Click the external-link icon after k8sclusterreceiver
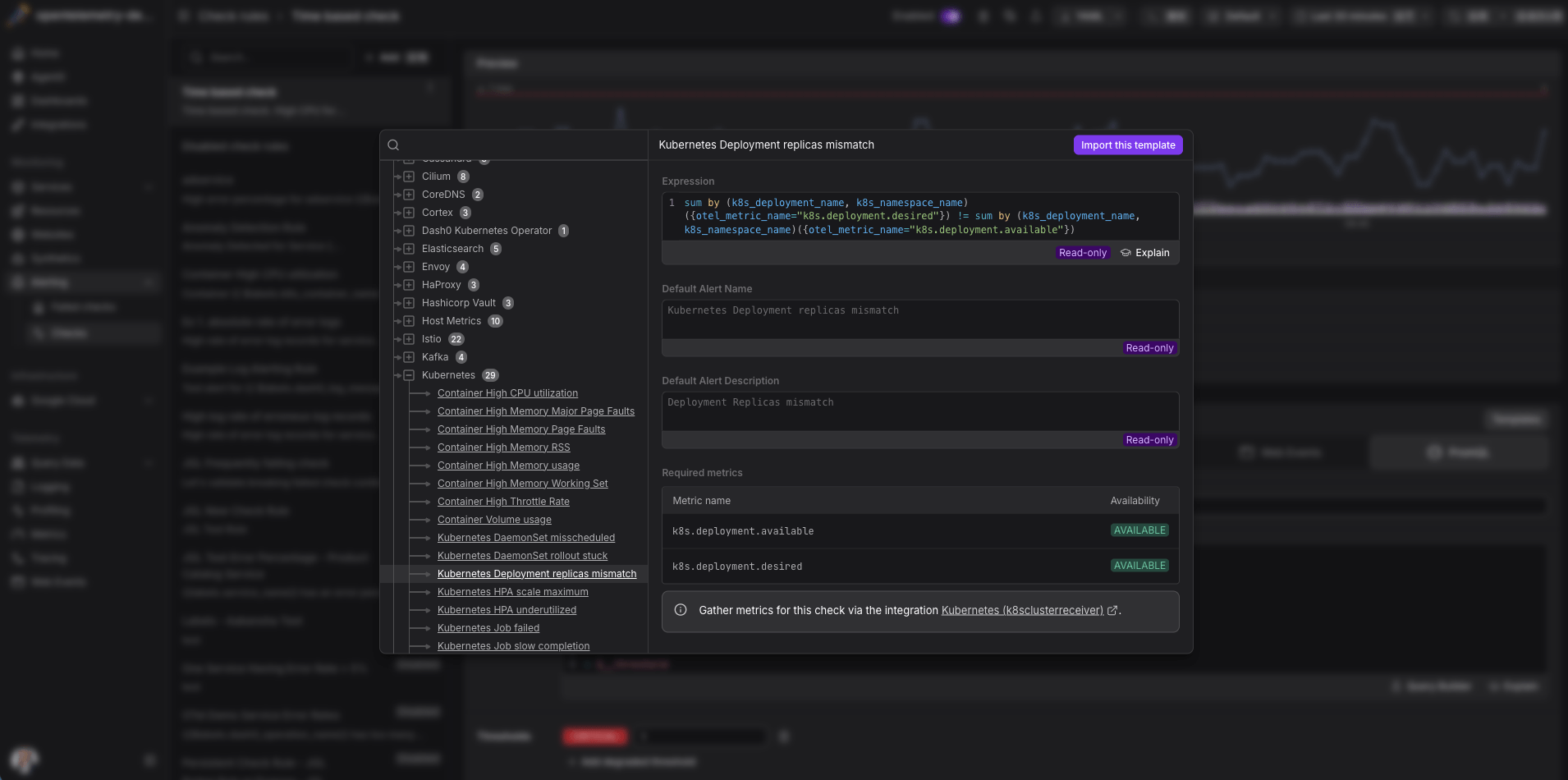The image size is (1568, 780). click(x=1112, y=610)
